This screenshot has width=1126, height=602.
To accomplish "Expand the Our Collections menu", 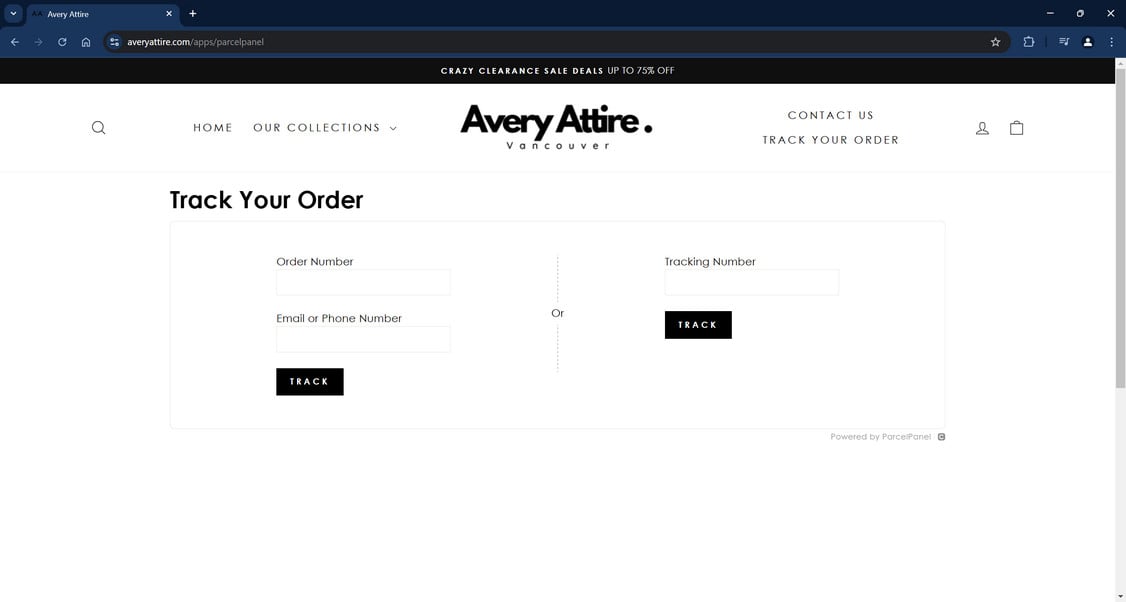I will pyautogui.click(x=325, y=128).
